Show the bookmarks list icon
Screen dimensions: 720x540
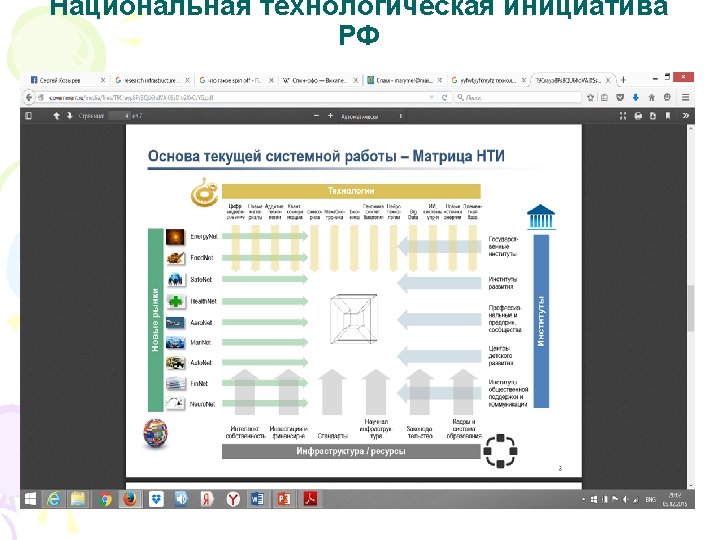pyautogui.click(x=605, y=97)
